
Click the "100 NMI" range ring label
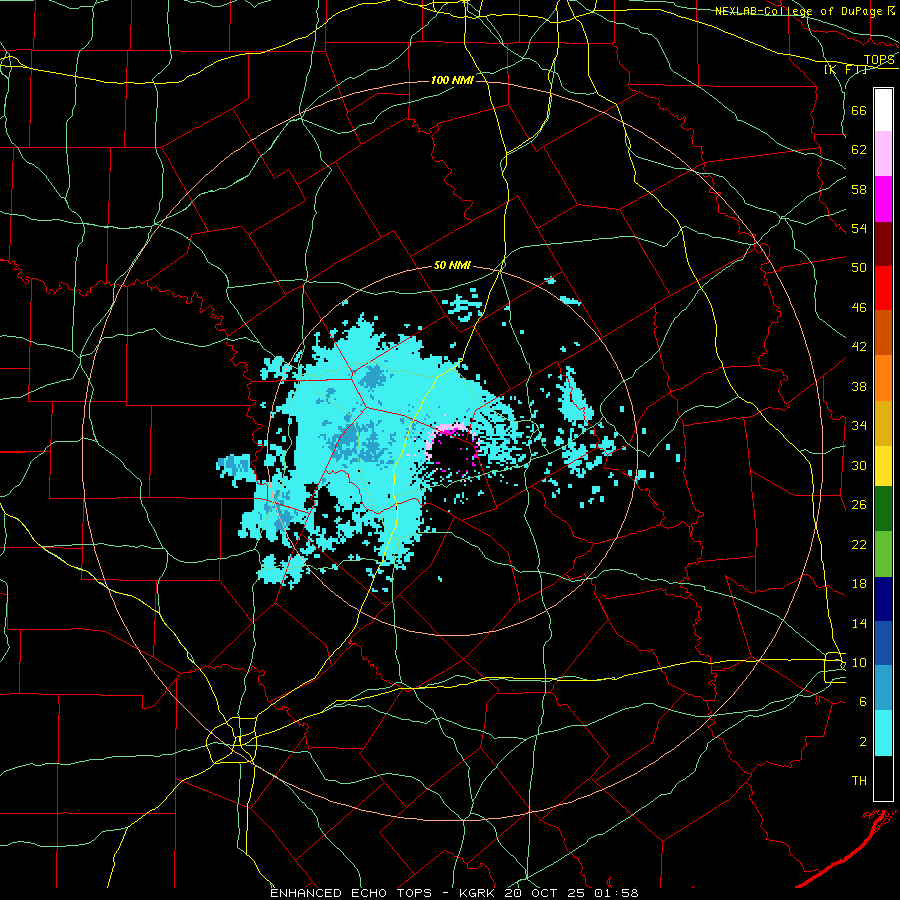[x=452, y=80]
